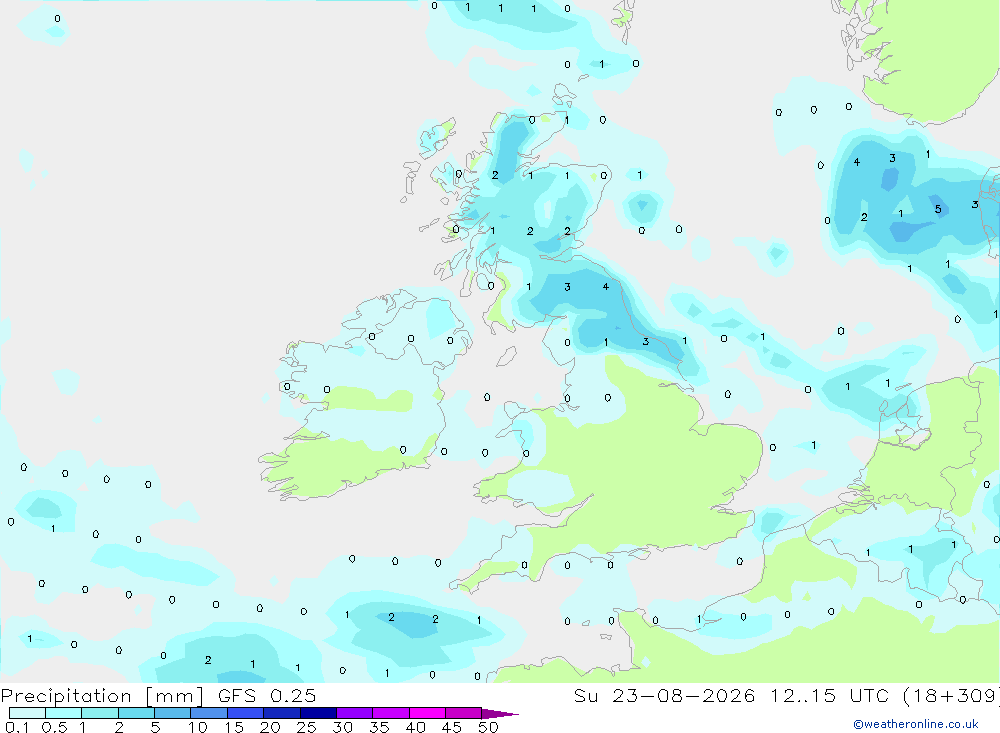Select the legend swatch between 0.5 and 1
Screen dimensions: 1000x733
64,713
